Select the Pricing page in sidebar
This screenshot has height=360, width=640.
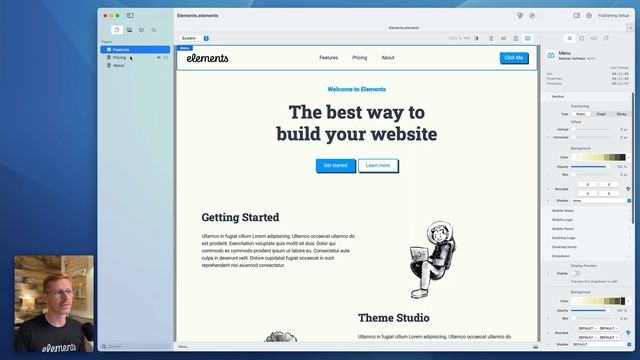(135, 58)
